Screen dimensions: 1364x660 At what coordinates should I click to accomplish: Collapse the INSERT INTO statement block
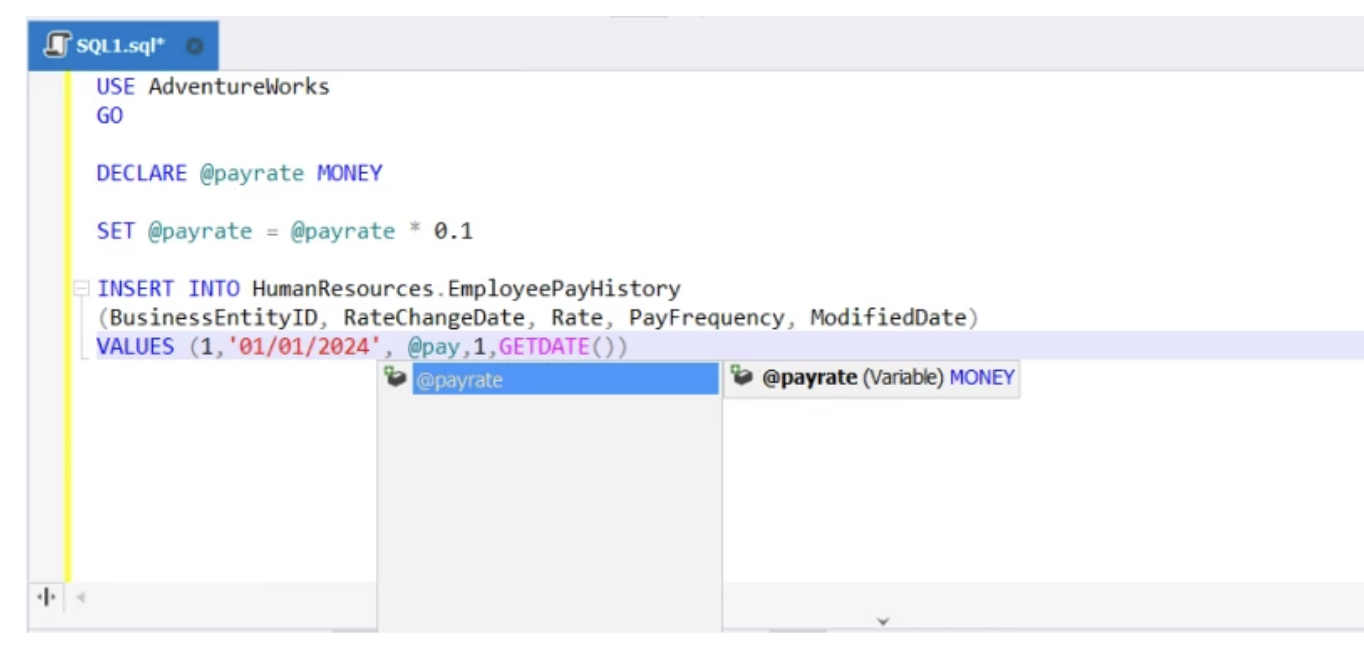pyautogui.click(x=80, y=289)
